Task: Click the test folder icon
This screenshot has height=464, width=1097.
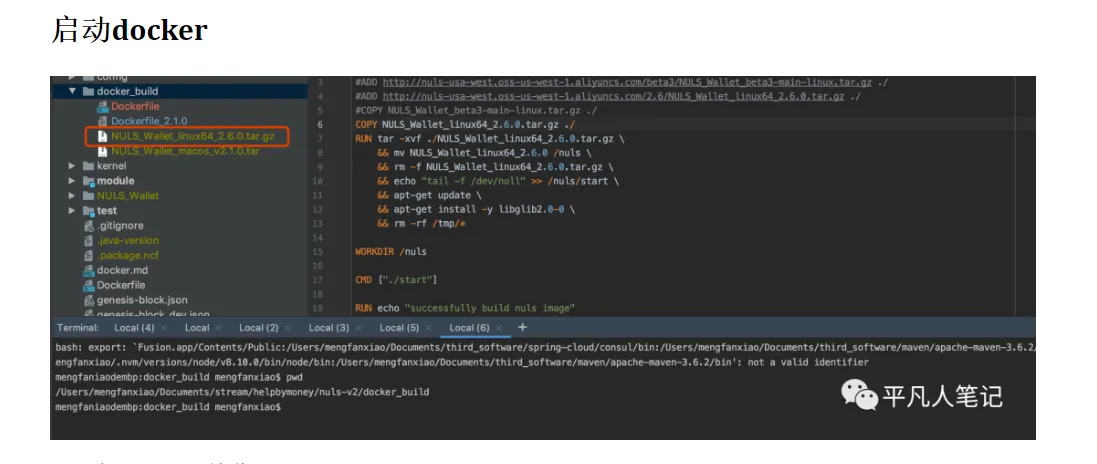Action: tap(88, 211)
